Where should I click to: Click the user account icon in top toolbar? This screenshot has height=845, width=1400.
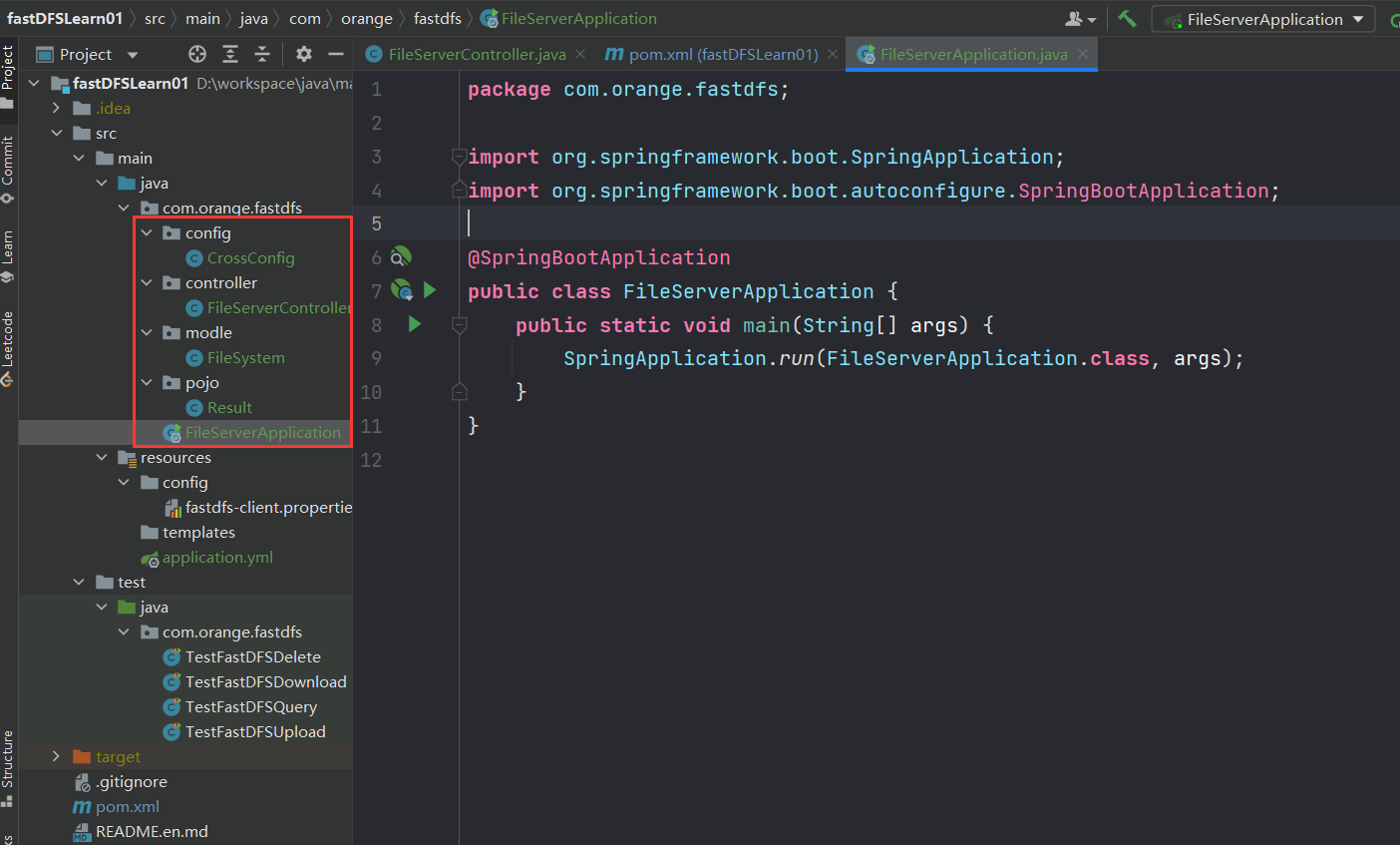point(1075,19)
